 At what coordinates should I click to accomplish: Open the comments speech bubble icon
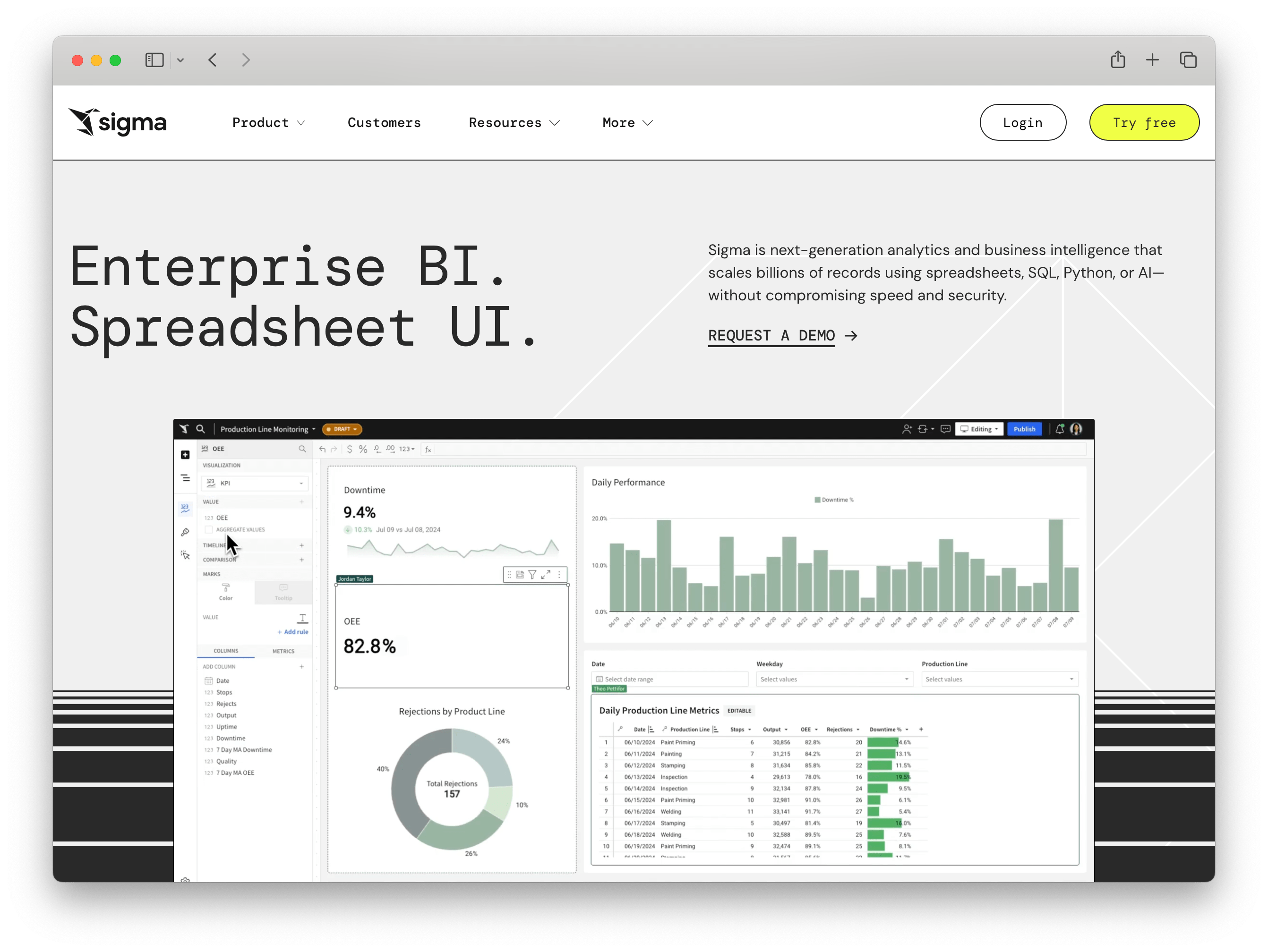[x=946, y=429]
